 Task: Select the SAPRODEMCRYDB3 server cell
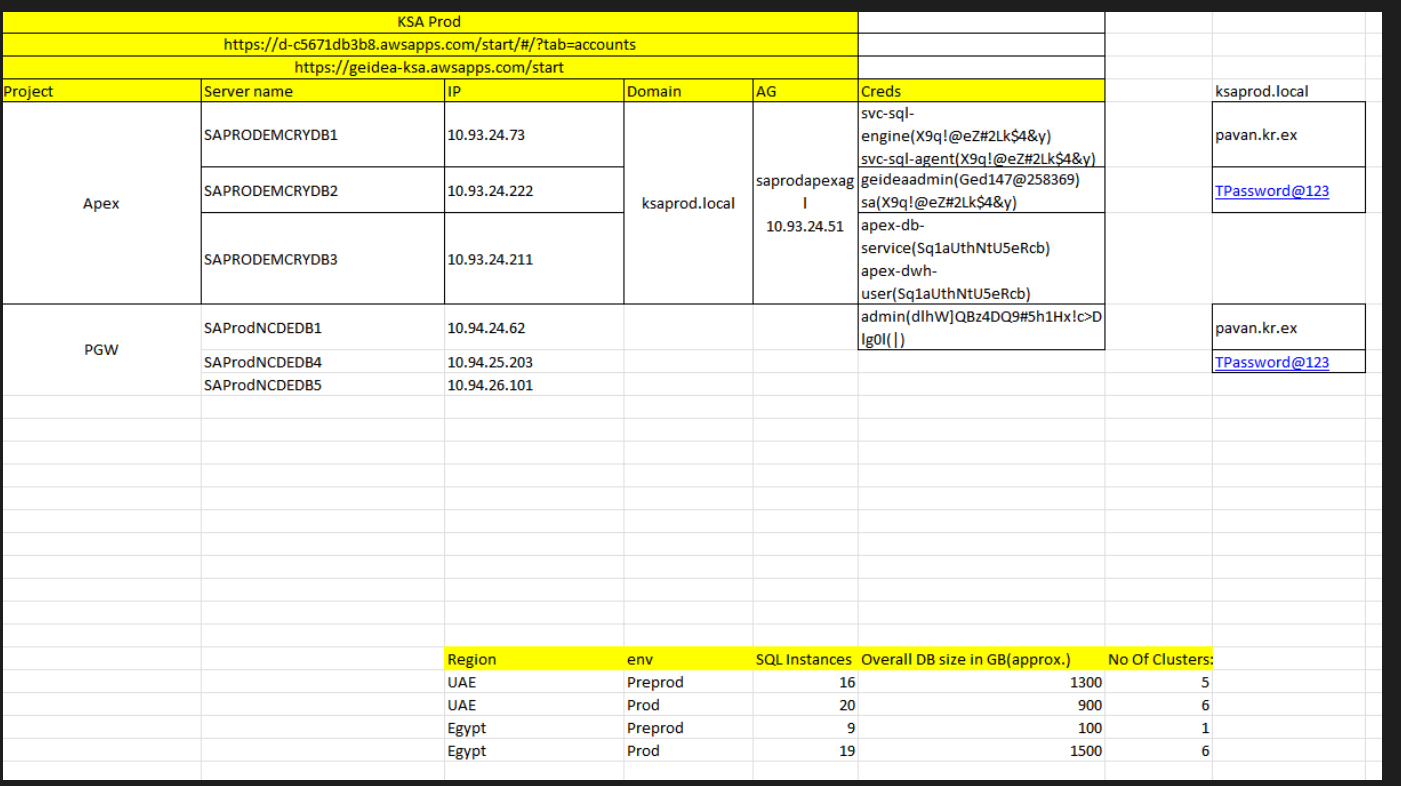(x=271, y=259)
